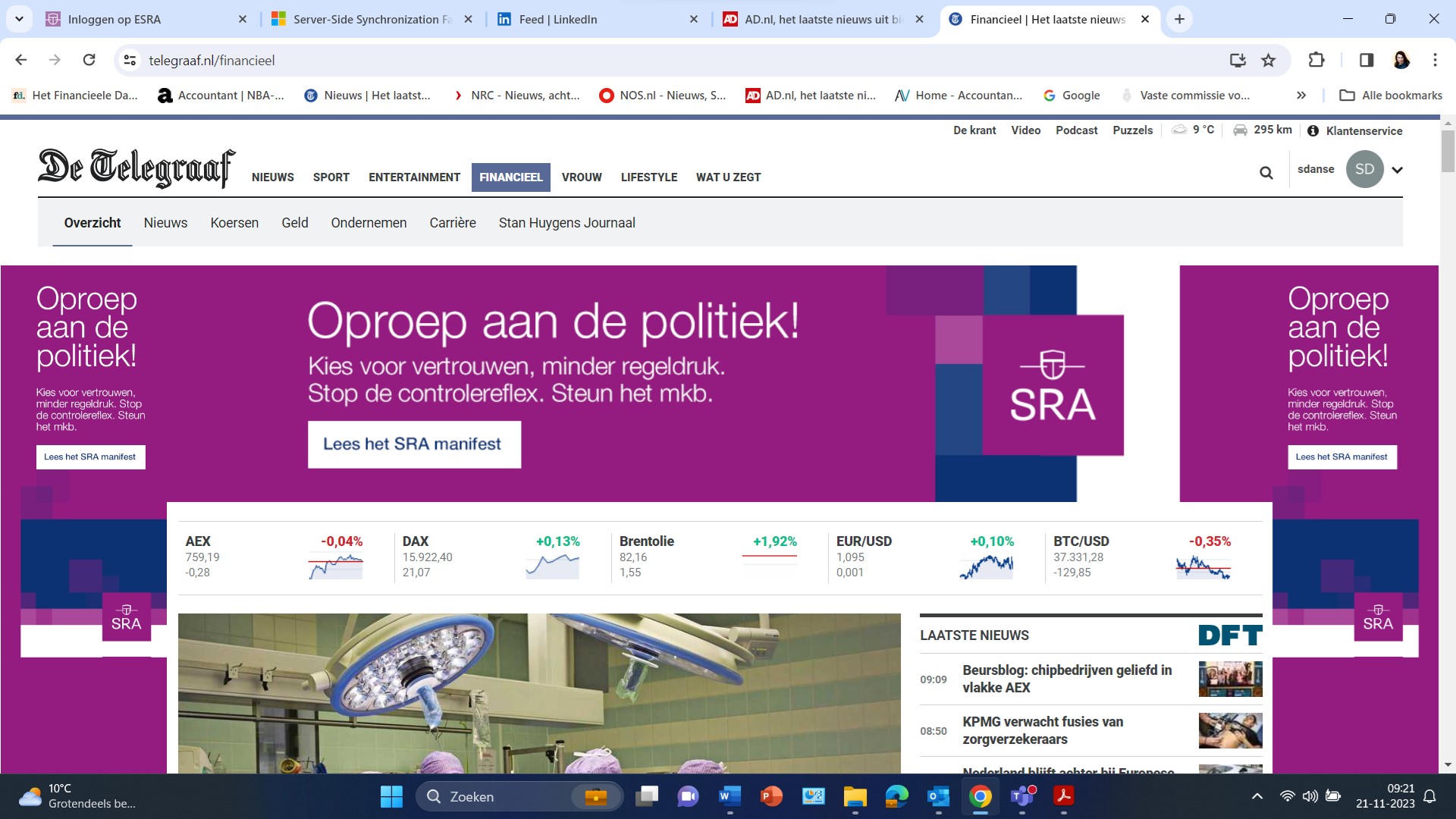
Task: Open the PowerPoint taskbar icon
Action: [771, 796]
